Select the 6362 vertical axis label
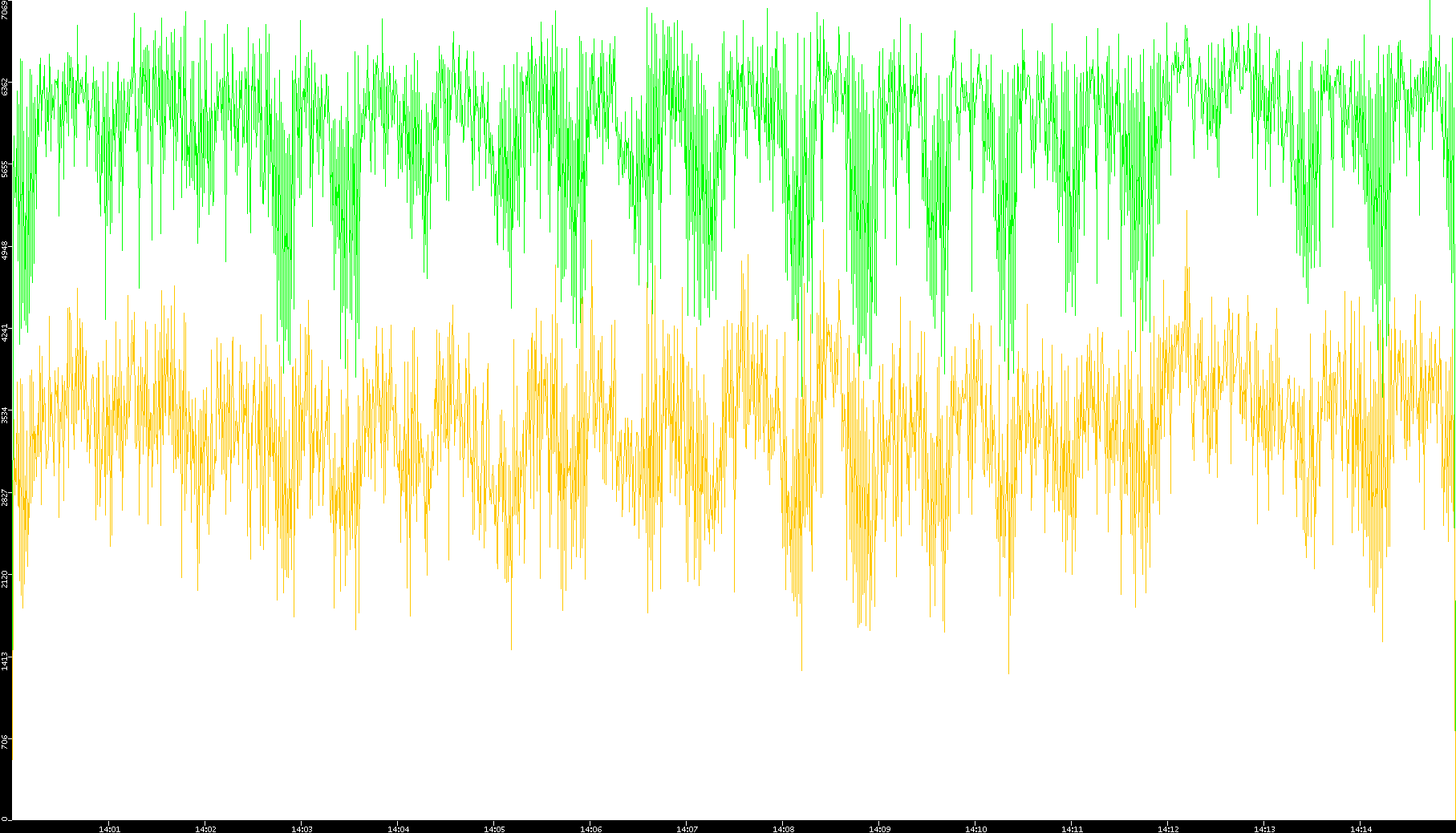The width and height of the screenshot is (1456, 833). coord(6,87)
